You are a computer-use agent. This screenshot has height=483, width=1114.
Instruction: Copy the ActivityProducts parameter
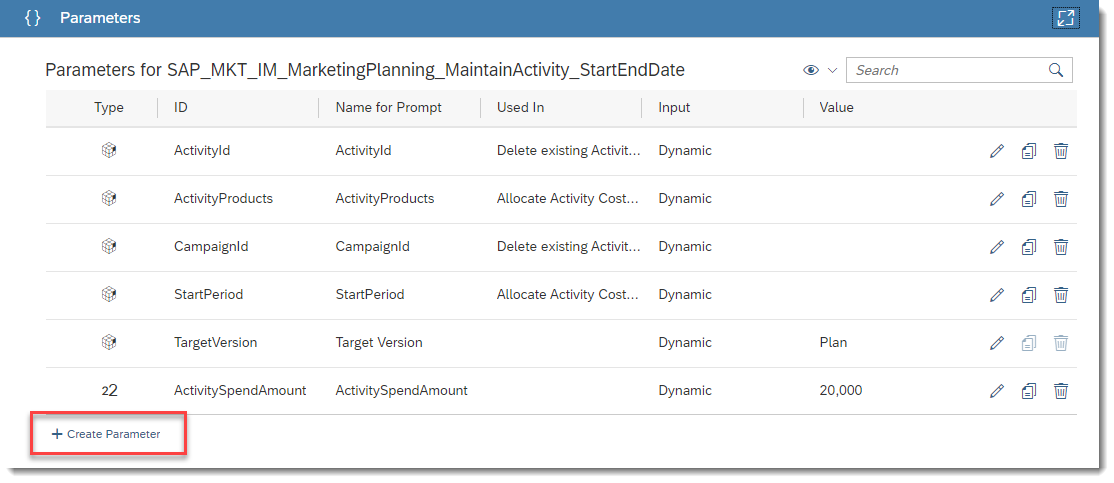coord(1029,199)
